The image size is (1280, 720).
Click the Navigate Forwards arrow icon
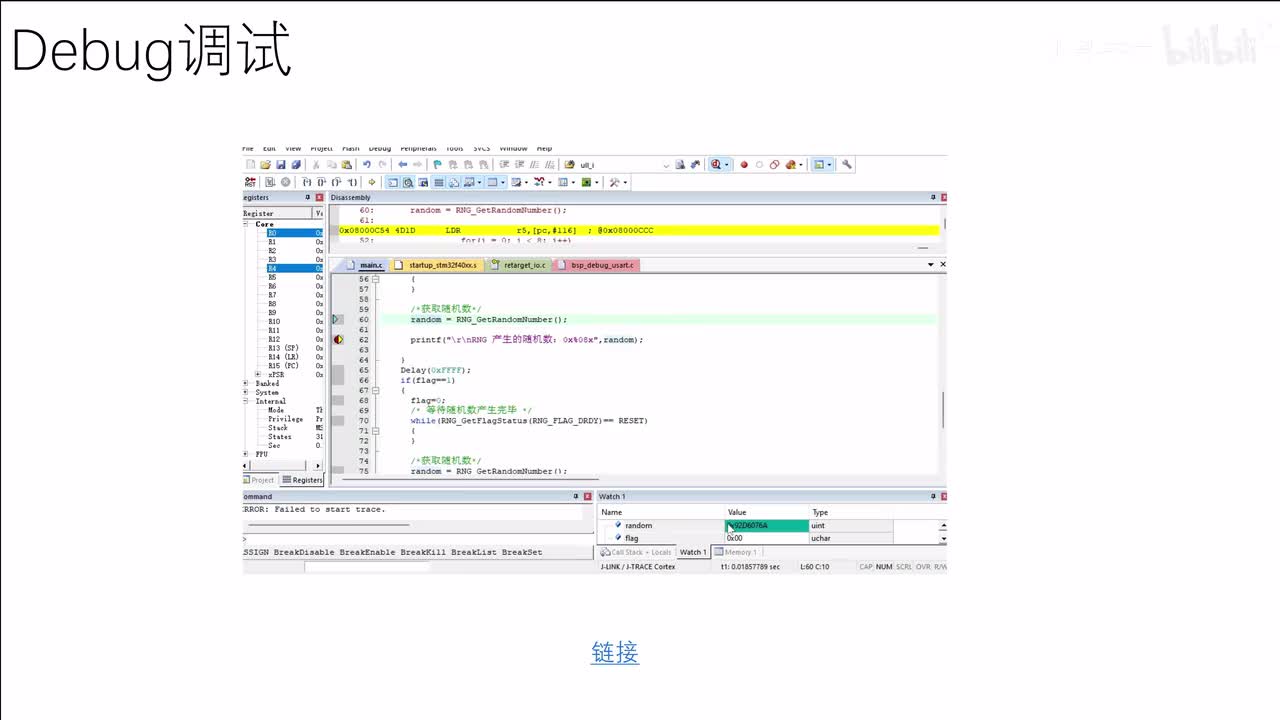coord(417,164)
